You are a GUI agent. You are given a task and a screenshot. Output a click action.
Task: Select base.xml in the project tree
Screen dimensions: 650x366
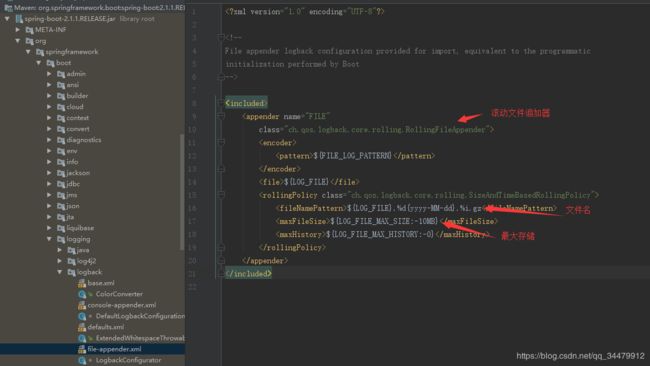tap(101, 283)
